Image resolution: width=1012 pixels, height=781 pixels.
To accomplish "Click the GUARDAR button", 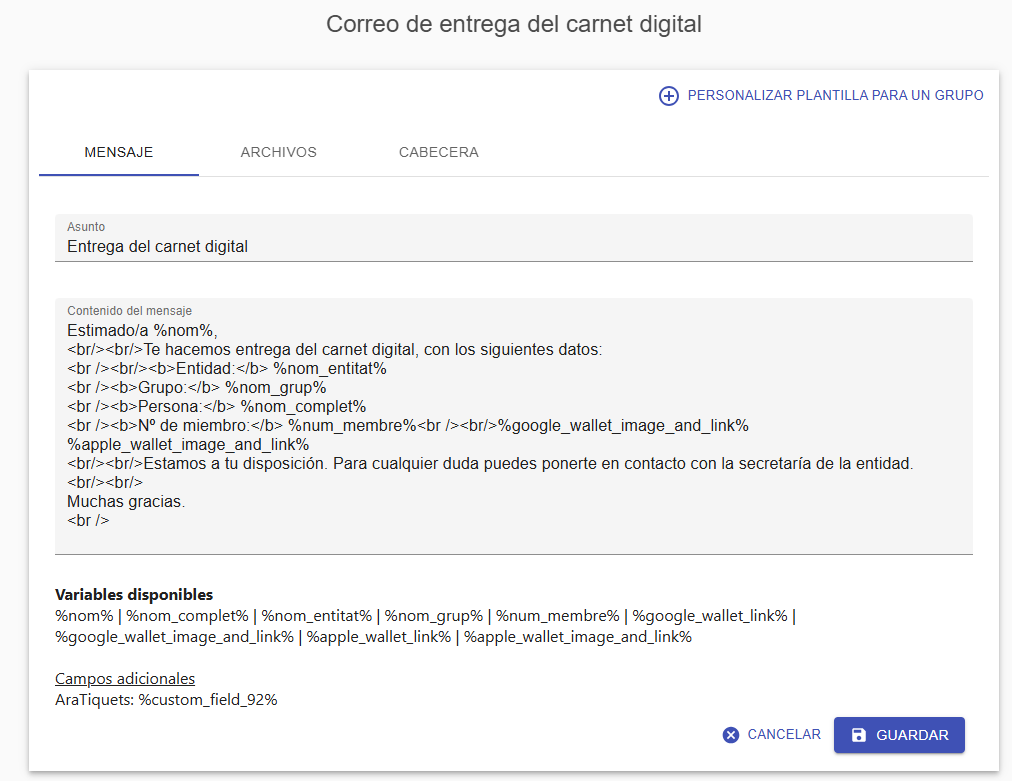I will pyautogui.click(x=899, y=735).
